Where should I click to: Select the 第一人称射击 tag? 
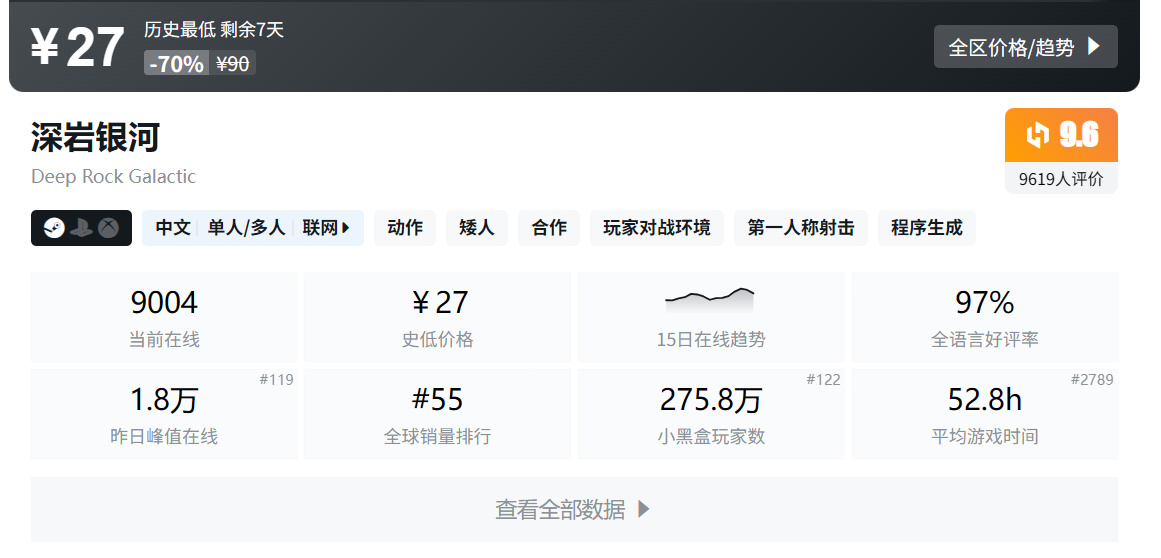tap(800, 228)
